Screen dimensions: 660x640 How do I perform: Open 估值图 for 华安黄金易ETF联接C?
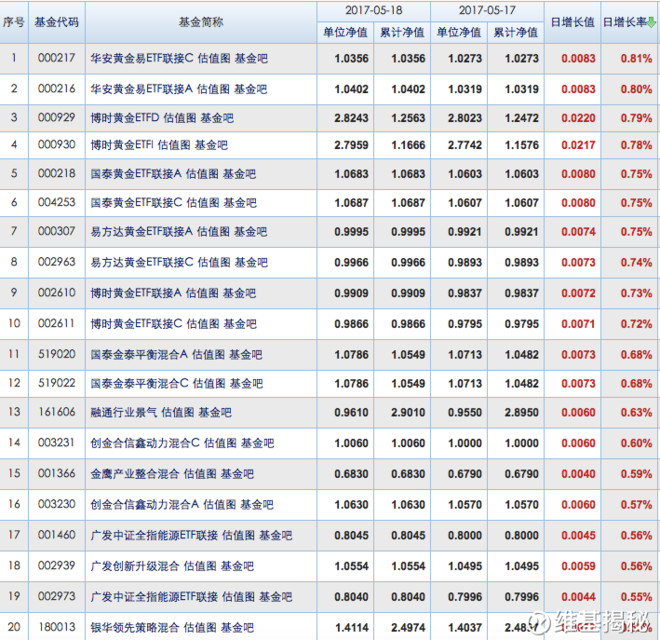click(214, 58)
